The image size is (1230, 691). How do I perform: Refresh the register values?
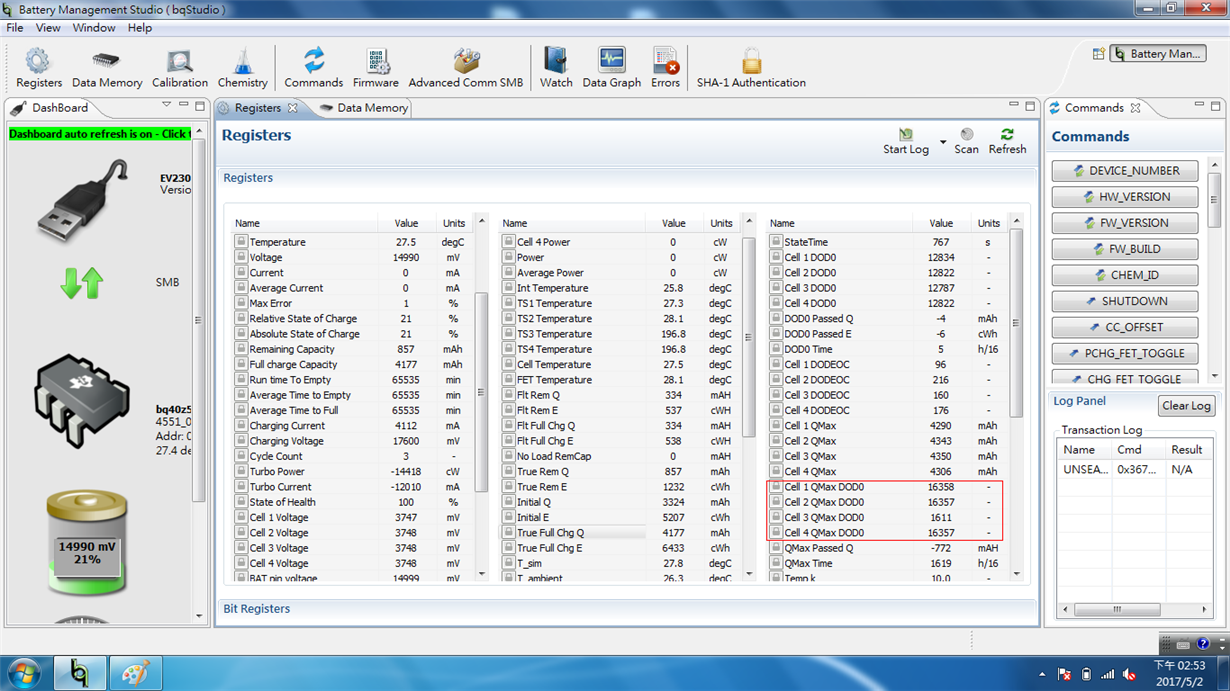coord(1007,141)
